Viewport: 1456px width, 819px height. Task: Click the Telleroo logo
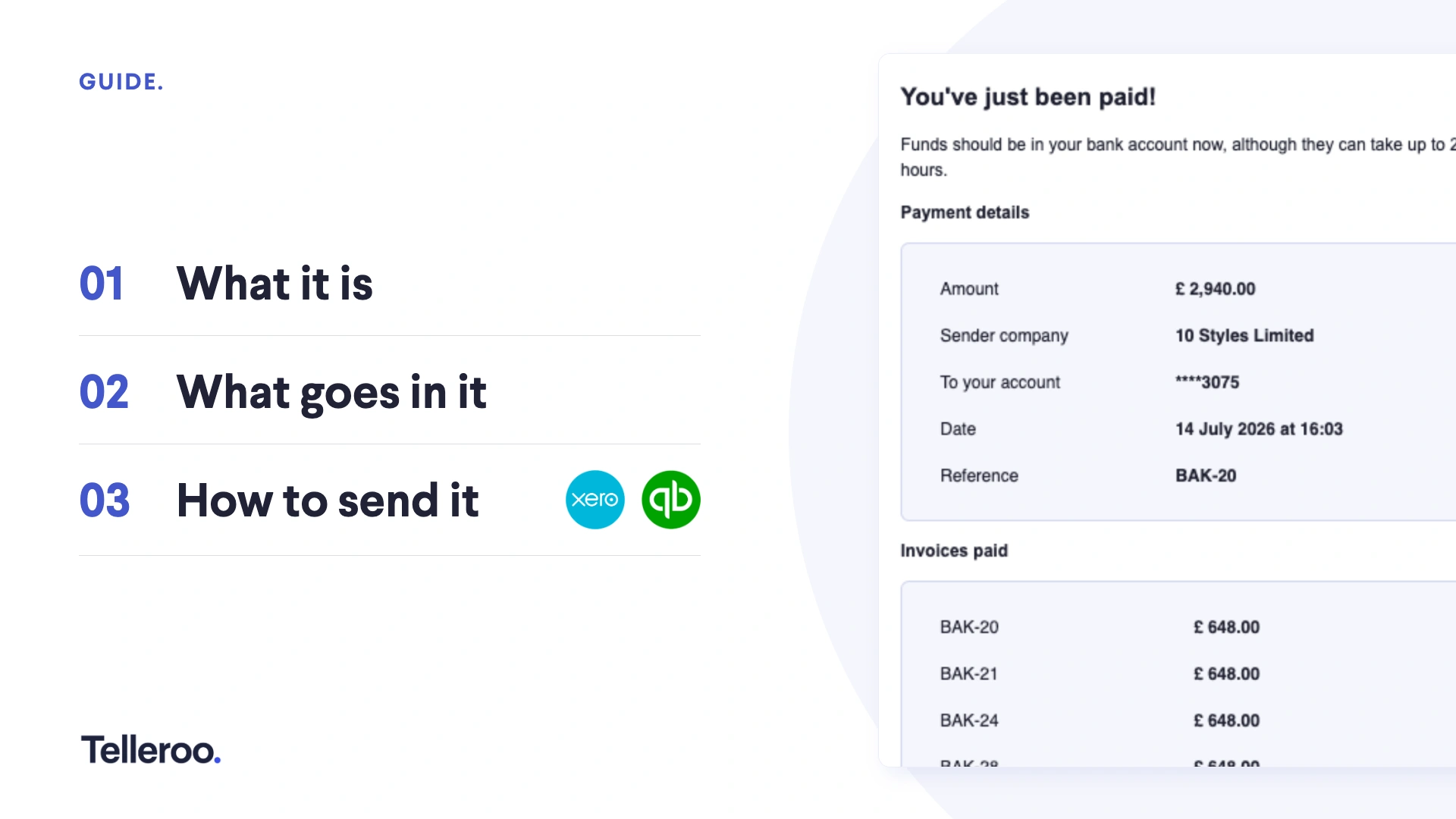pyautogui.click(x=151, y=750)
